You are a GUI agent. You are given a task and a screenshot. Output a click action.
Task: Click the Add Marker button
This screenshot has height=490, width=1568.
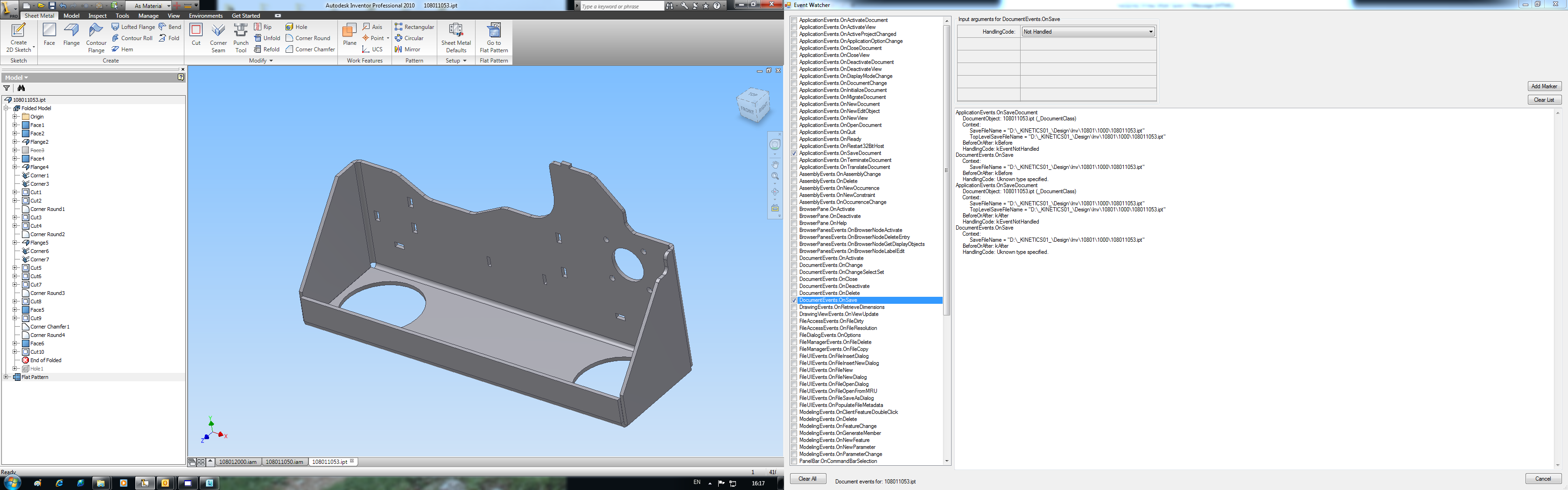click(x=1544, y=86)
